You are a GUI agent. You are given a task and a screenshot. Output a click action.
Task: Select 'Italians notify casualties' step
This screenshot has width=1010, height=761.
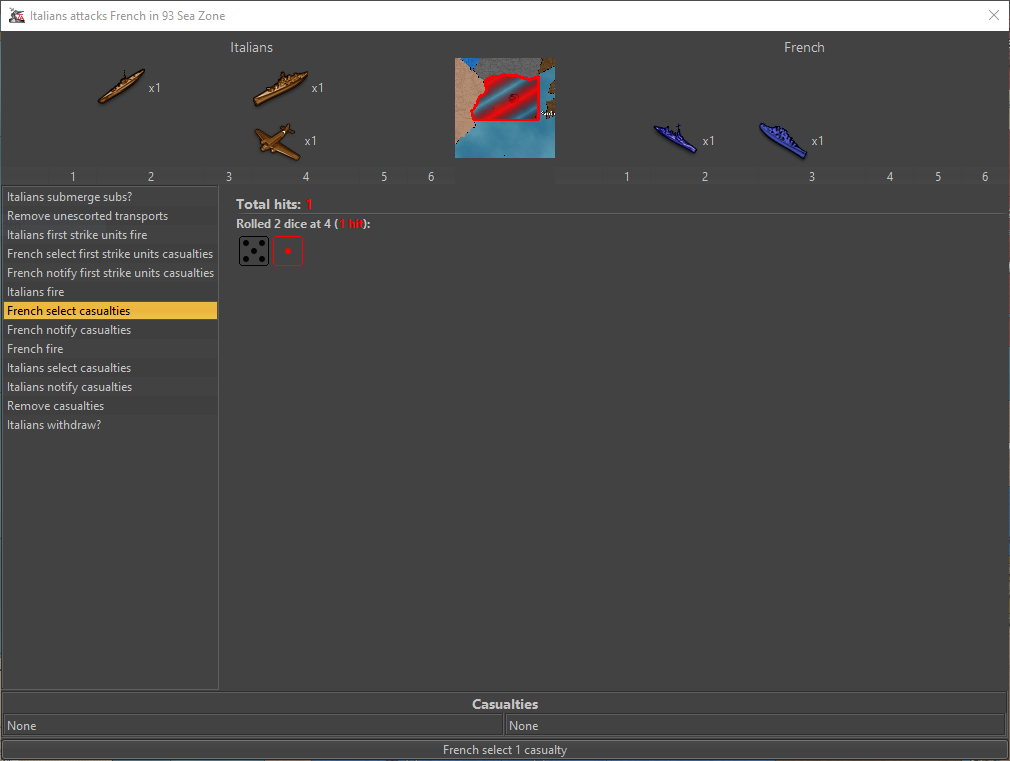110,387
